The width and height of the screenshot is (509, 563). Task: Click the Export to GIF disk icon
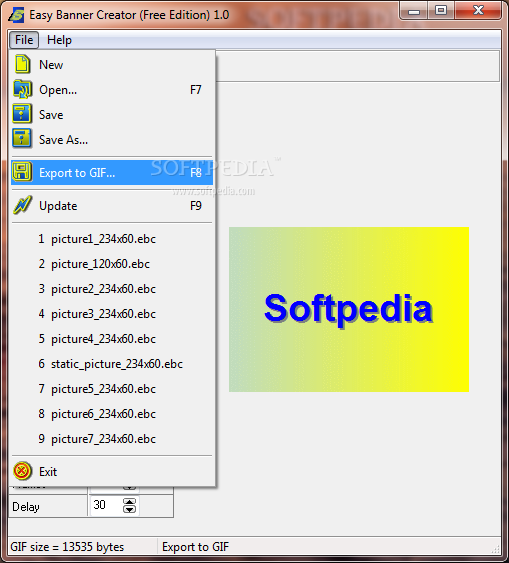pos(22,172)
